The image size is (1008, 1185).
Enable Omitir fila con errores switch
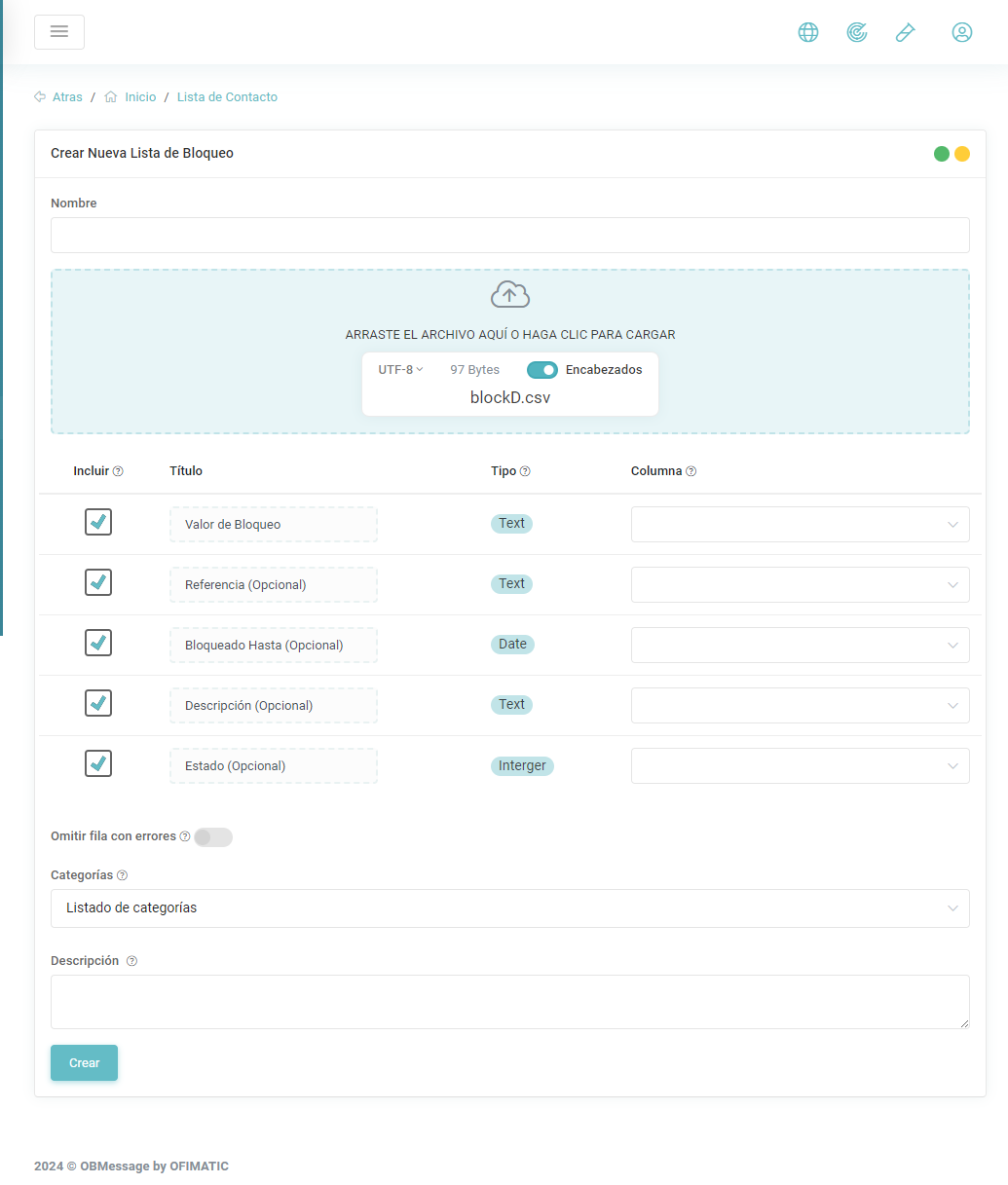[x=213, y=837]
